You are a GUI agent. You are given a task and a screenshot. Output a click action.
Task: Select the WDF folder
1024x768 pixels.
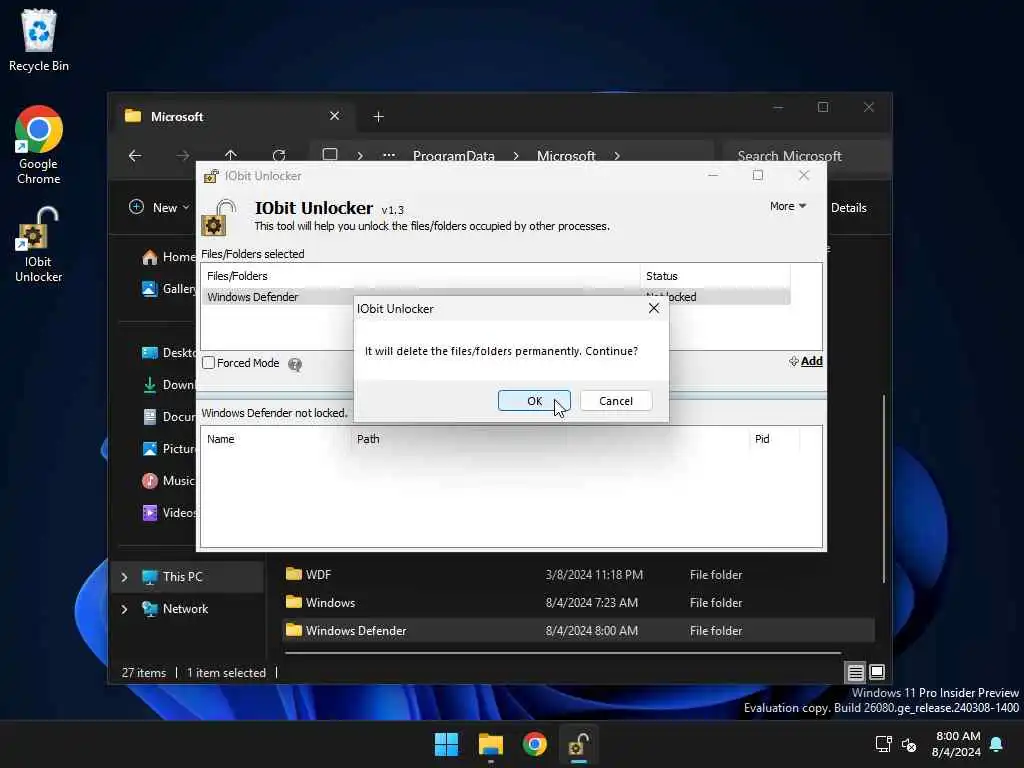click(x=579, y=575)
